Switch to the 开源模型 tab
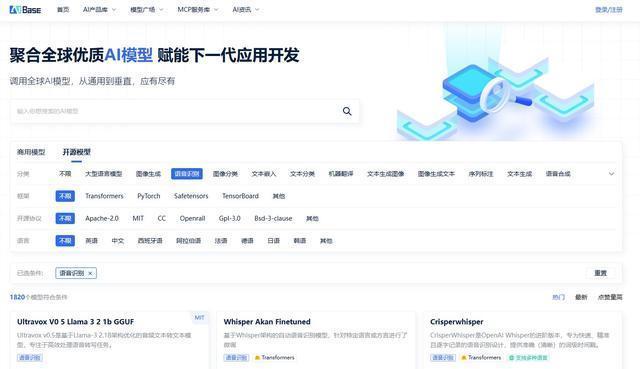The height and width of the screenshot is (369, 640). [76, 152]
